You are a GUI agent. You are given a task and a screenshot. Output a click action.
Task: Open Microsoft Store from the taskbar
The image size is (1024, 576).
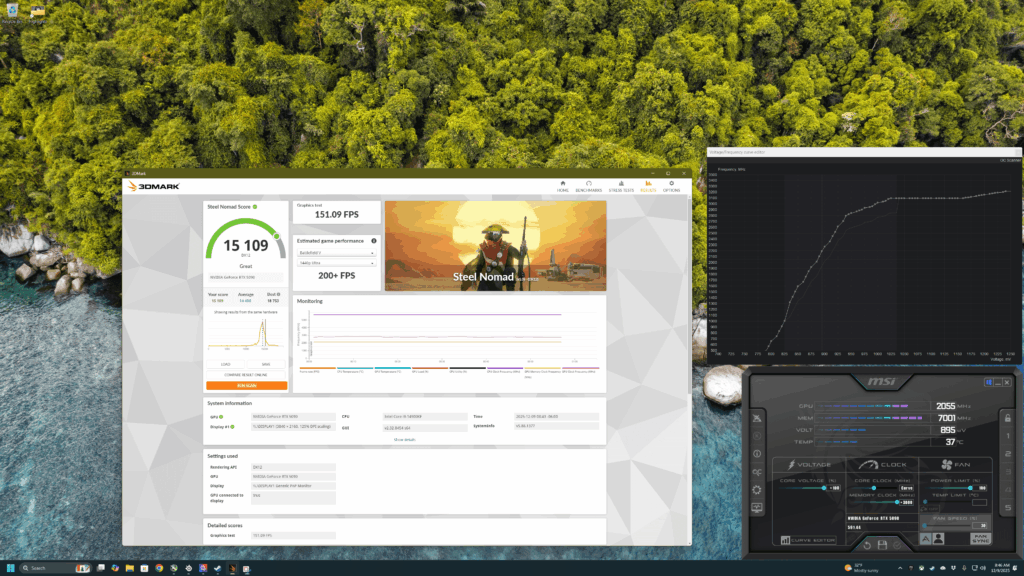(144, 568)
